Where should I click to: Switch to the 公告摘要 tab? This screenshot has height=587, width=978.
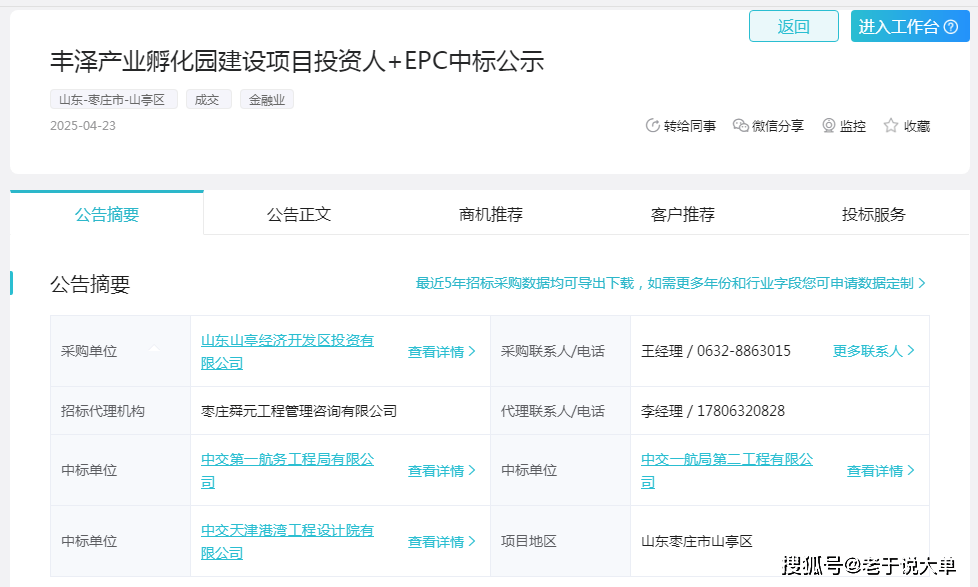point(107,214)
